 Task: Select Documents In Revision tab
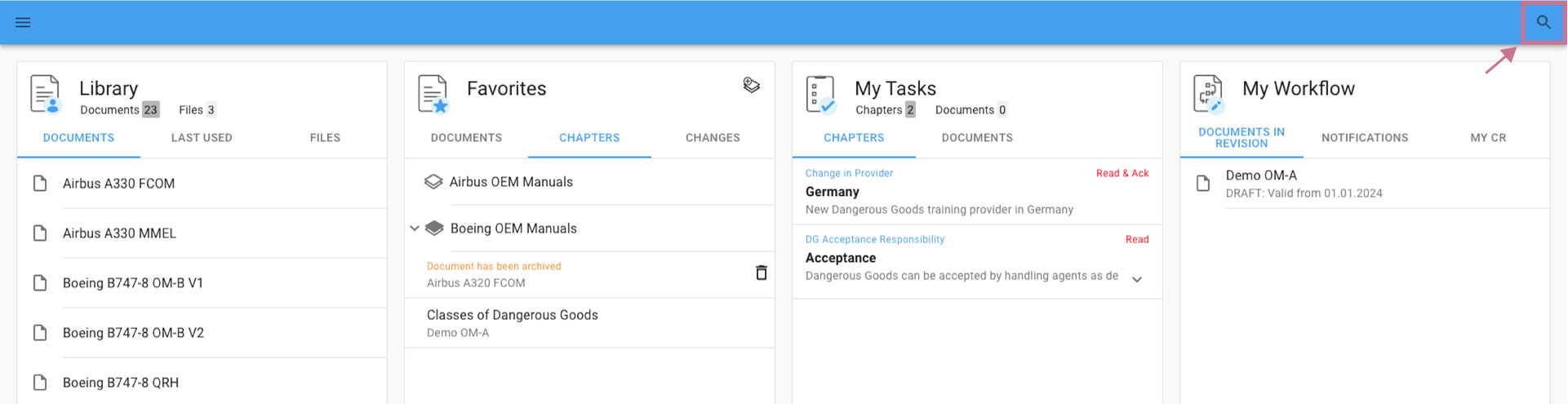click(1242, 138)
